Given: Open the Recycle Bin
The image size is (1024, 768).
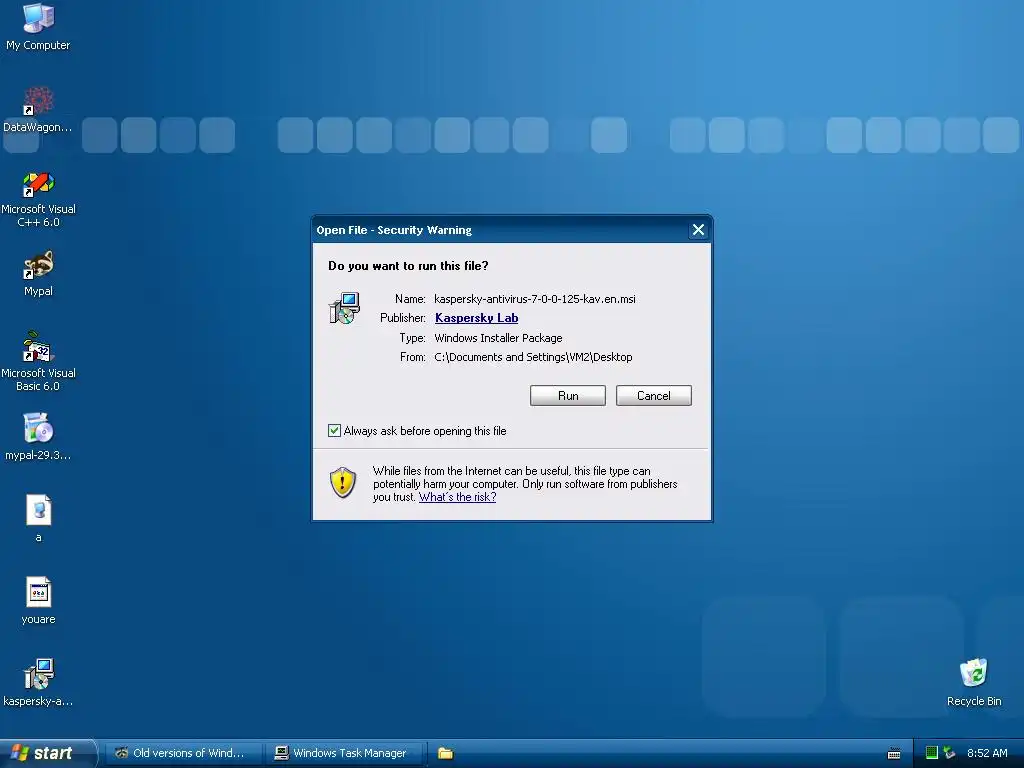Looking at the screenshot, I should [974, 682].
